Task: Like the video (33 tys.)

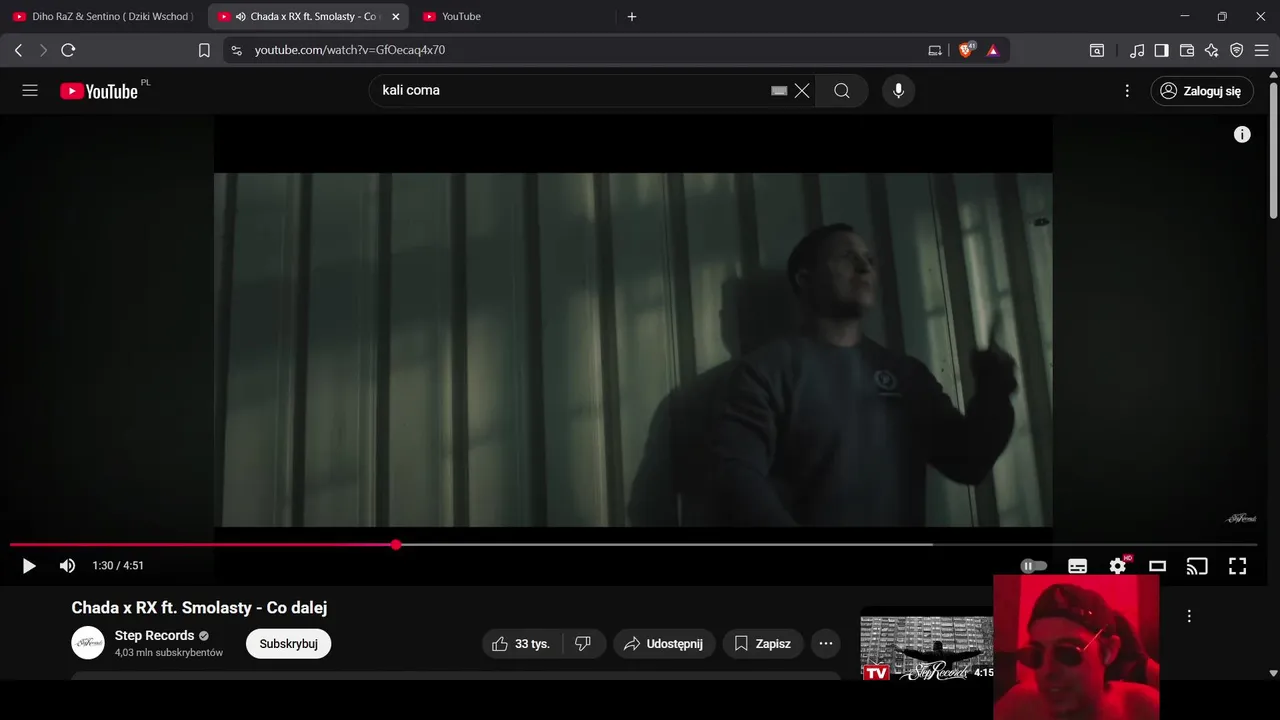Action: (522, 644)
